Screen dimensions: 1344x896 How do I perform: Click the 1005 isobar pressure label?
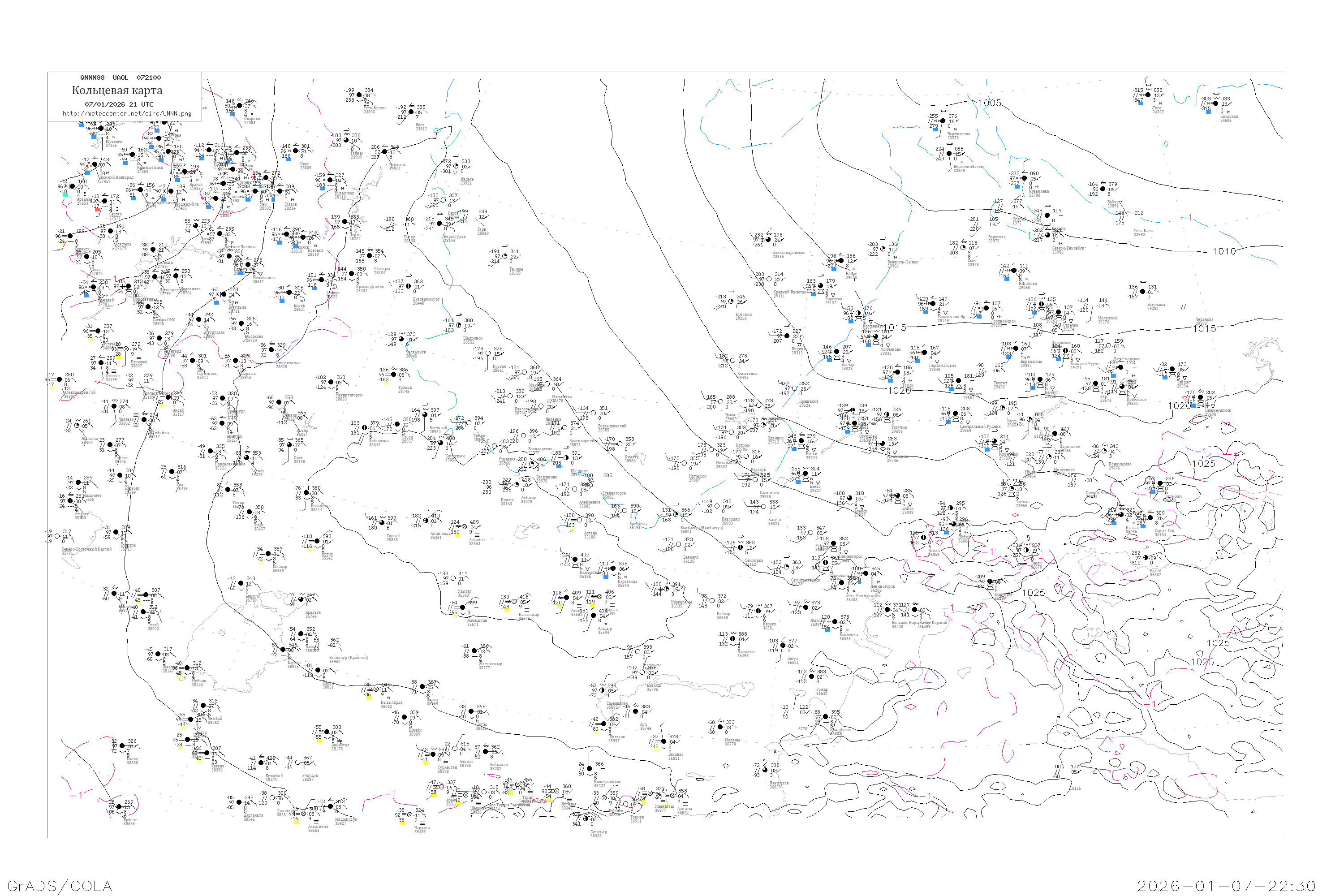(x=989, y=103)
